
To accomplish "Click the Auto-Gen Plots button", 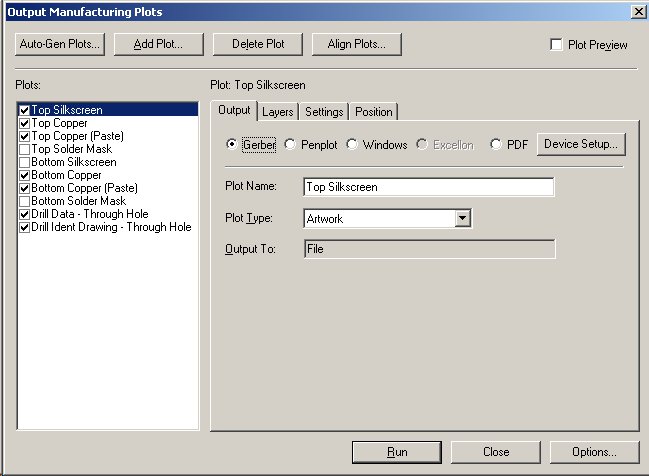I will point(60,44).
